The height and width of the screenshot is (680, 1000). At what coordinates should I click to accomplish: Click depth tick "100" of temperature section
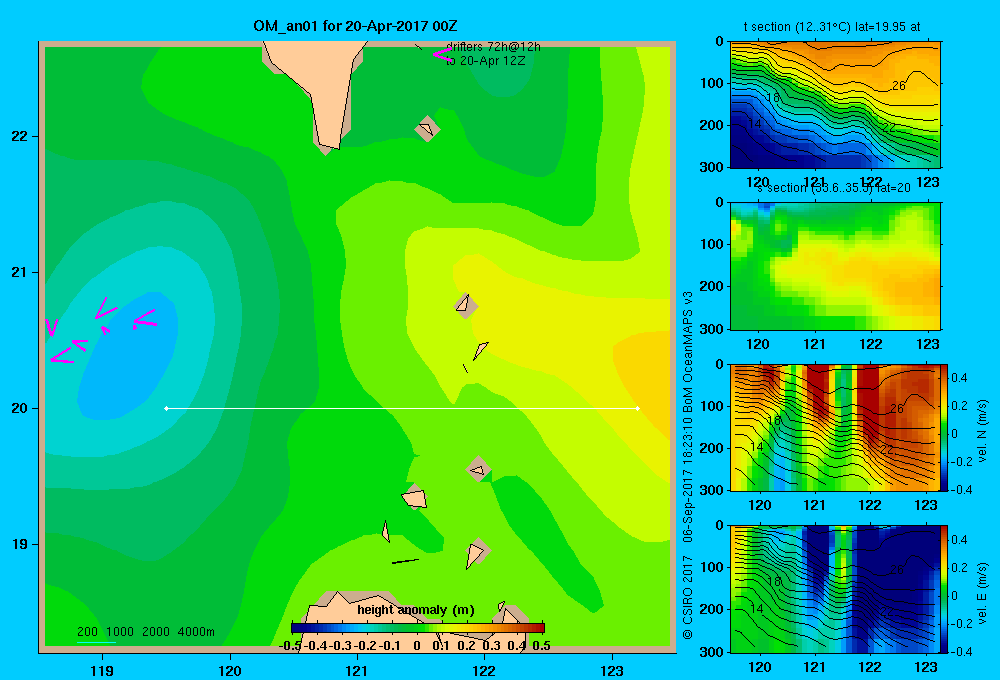pyautogui.click(x=711, y=83)
